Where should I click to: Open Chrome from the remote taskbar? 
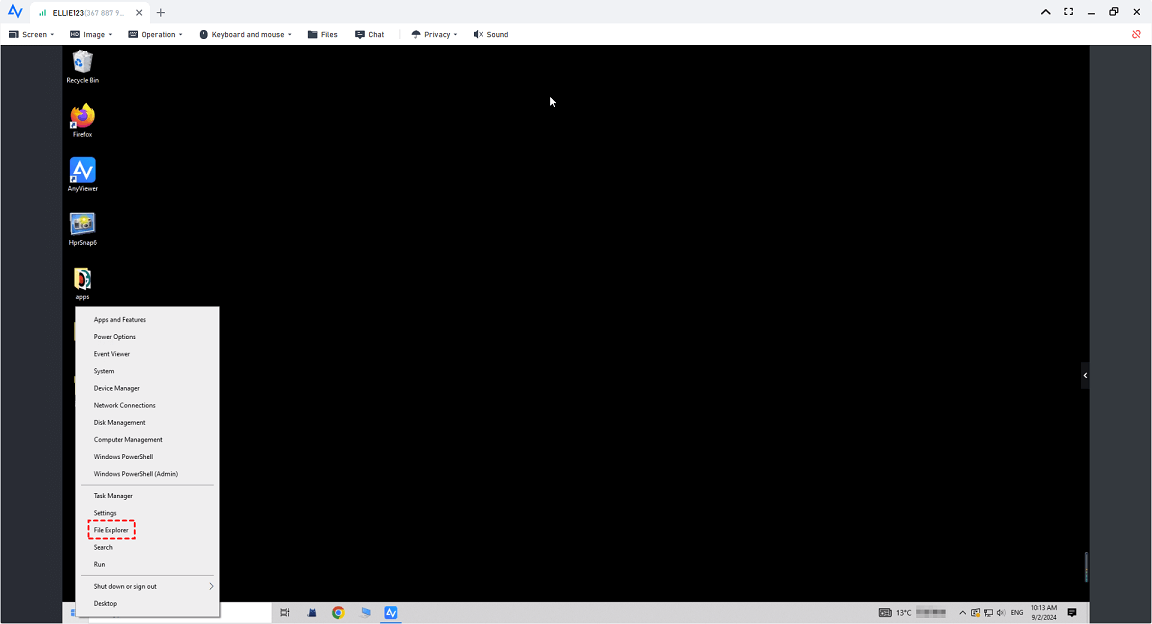pos(338,612)
